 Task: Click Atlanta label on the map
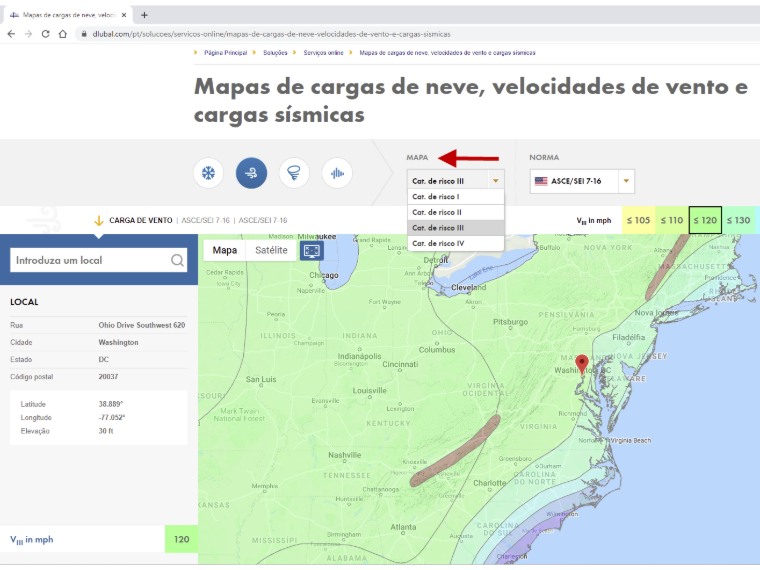click(x=403, y=527)
